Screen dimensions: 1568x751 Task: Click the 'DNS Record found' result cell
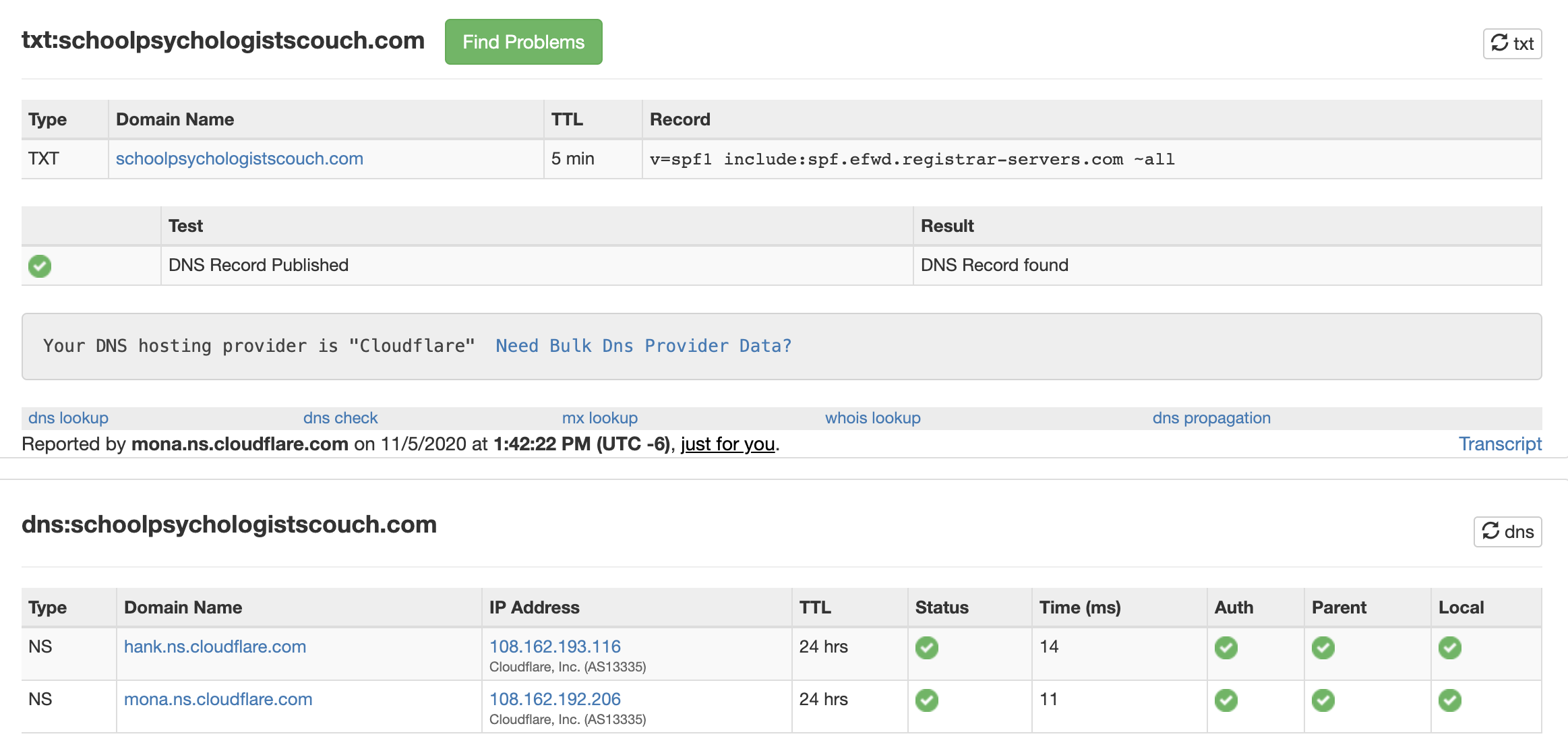tap(1227, 266)
